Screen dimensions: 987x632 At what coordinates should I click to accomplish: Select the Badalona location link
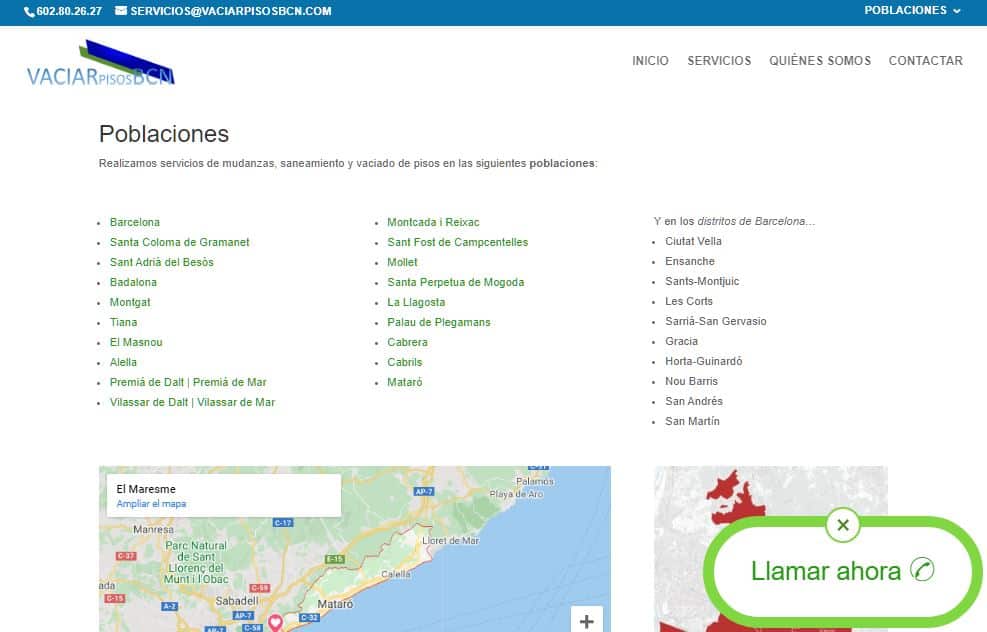(x=133, y=282)
